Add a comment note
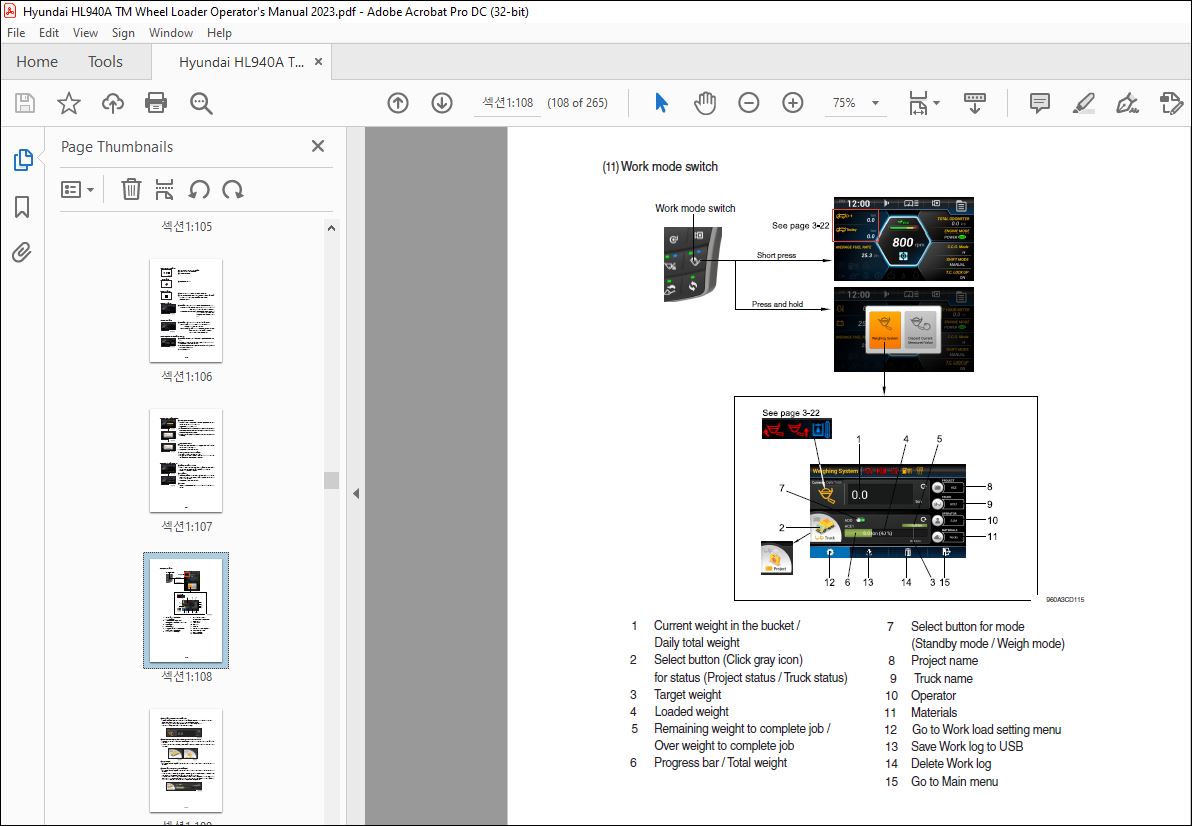This screenshot has height=826, width=1192. click(x=1039, y=103)
